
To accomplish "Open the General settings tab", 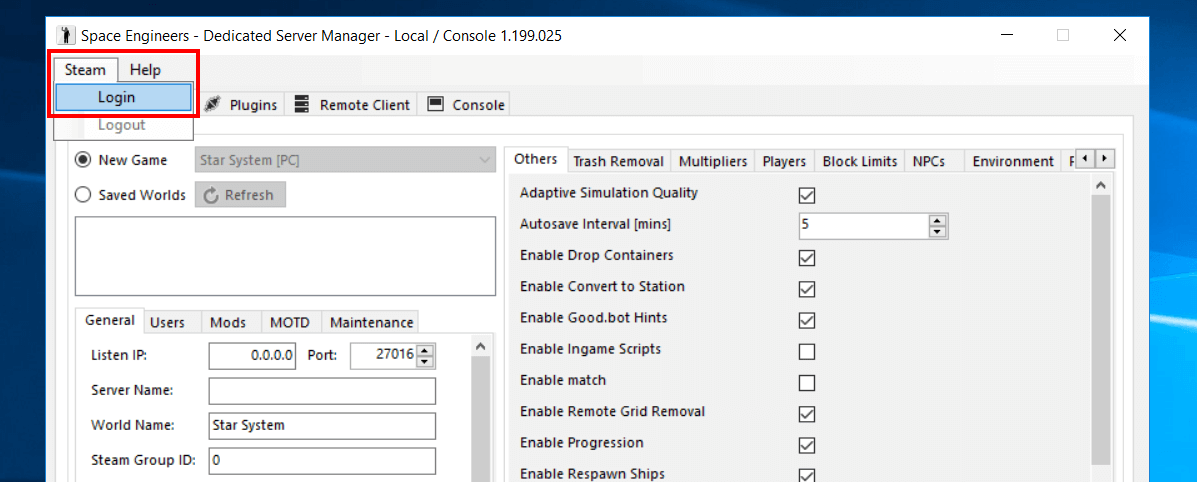I will point(110,321).
